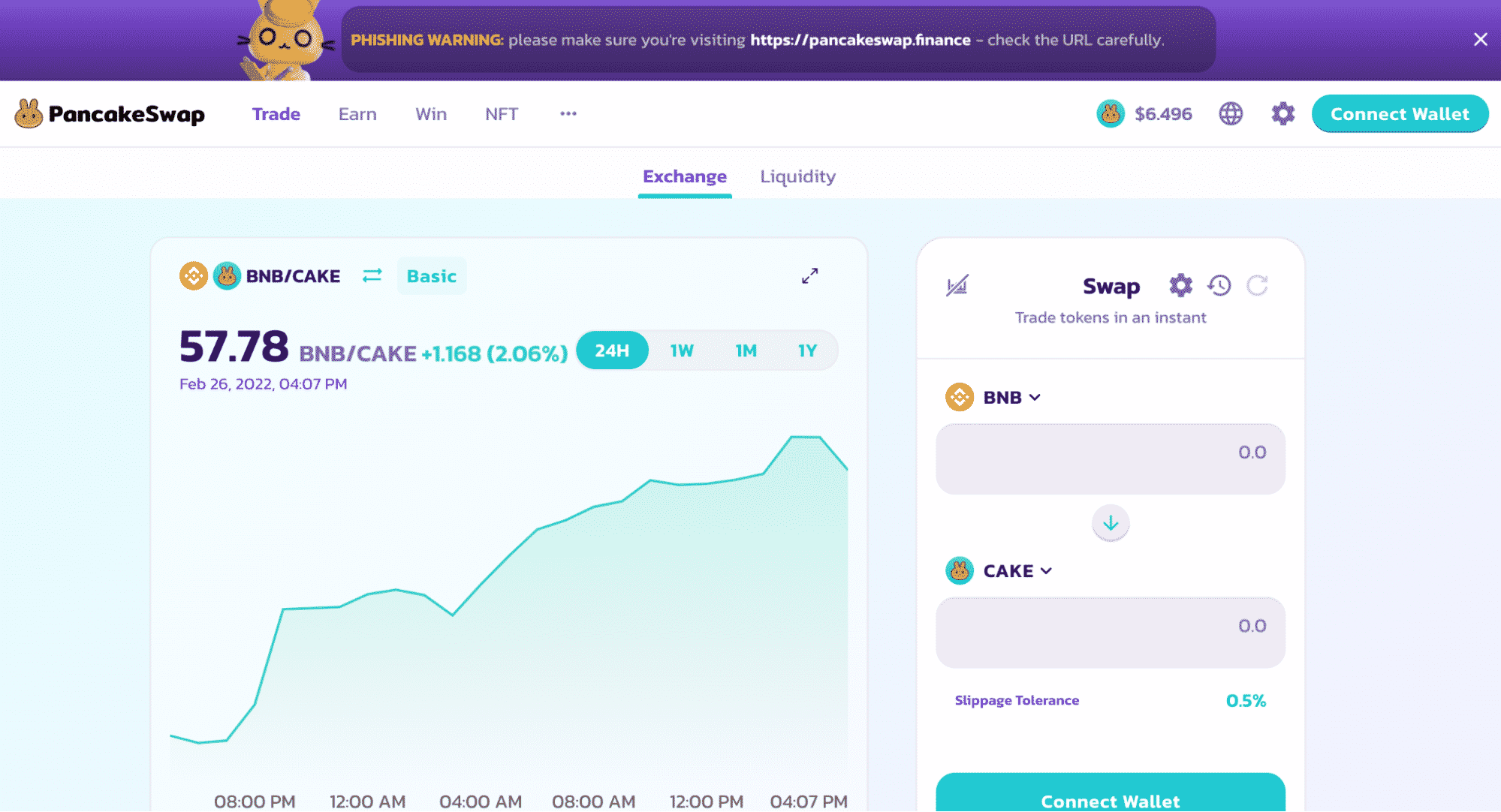This screenshot has height=812, width=1501.
Task: Click the BNB token icon in chart header
Action: pyautogui.click(x=194, y=276)
